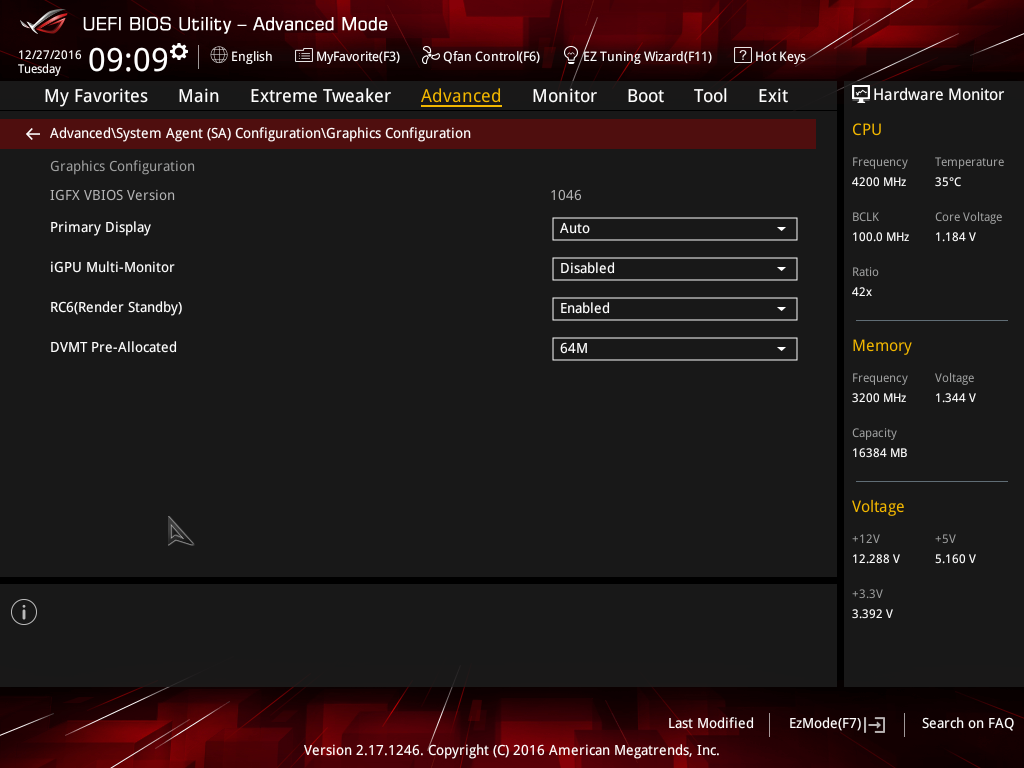This screenshot has height=768, width=1024.
Task: Click the Core Voltage value 1.184 V
Action: (x=955, y=236)
